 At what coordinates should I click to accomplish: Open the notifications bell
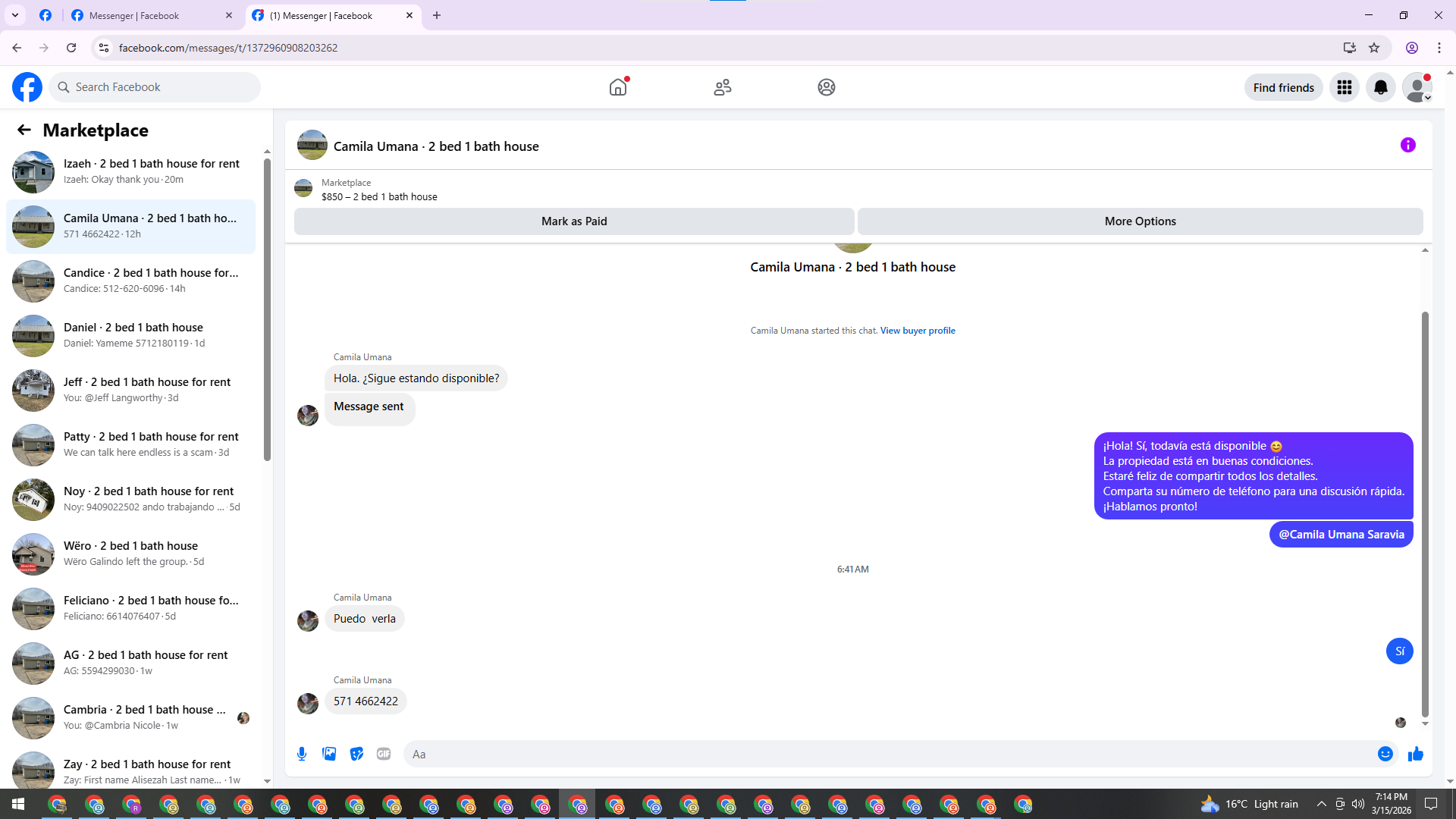[x=1381, y=88]
